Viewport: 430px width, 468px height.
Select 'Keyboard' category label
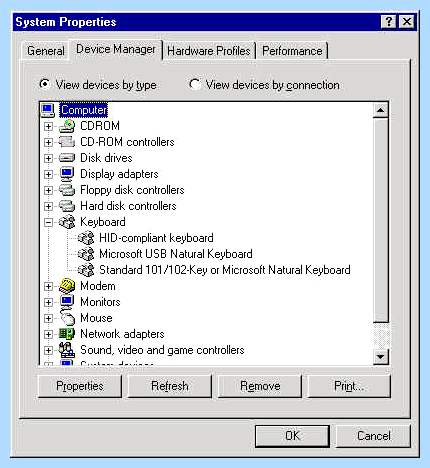103,222
